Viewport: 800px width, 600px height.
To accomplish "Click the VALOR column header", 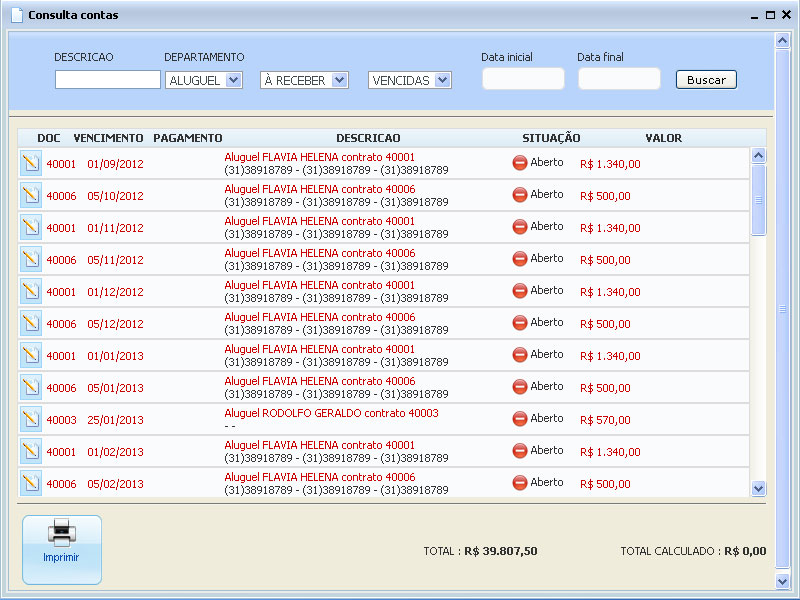I will 663,138.
